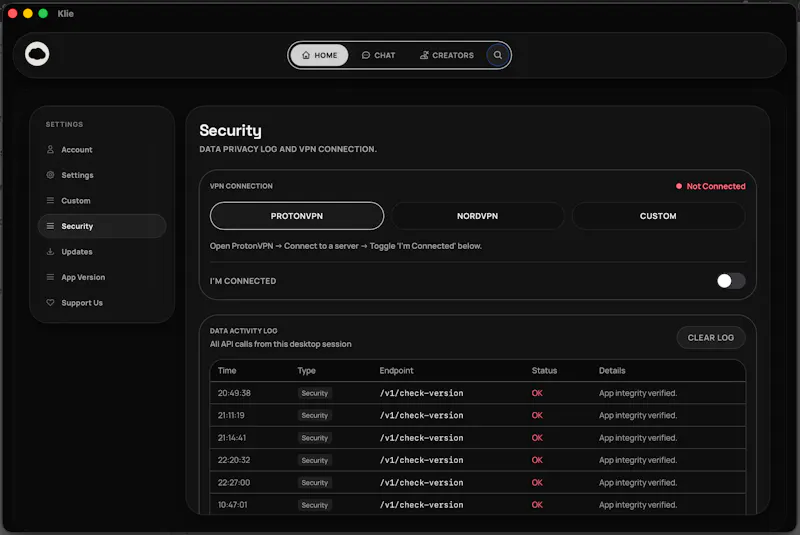This screenshot has width=800, height=535.
Task: Clear the data activity log
Action: pyautogui.click(x=710, y=338)
